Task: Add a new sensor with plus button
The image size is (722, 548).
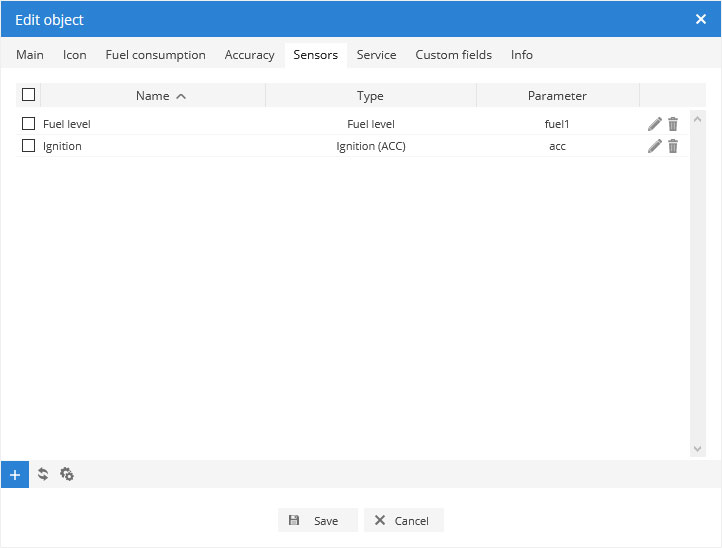Action: (x=15, y=474)
